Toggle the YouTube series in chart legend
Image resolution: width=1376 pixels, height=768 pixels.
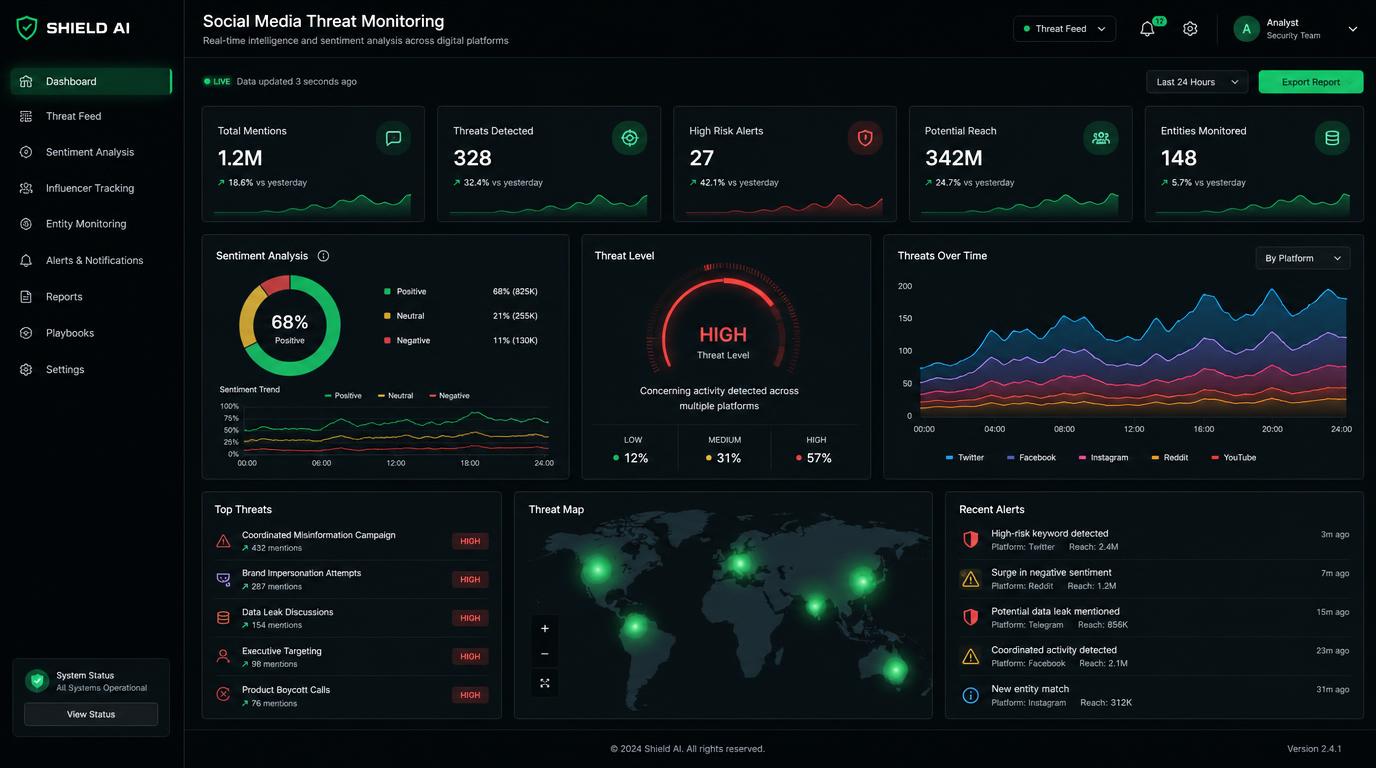click(1233, 457)
